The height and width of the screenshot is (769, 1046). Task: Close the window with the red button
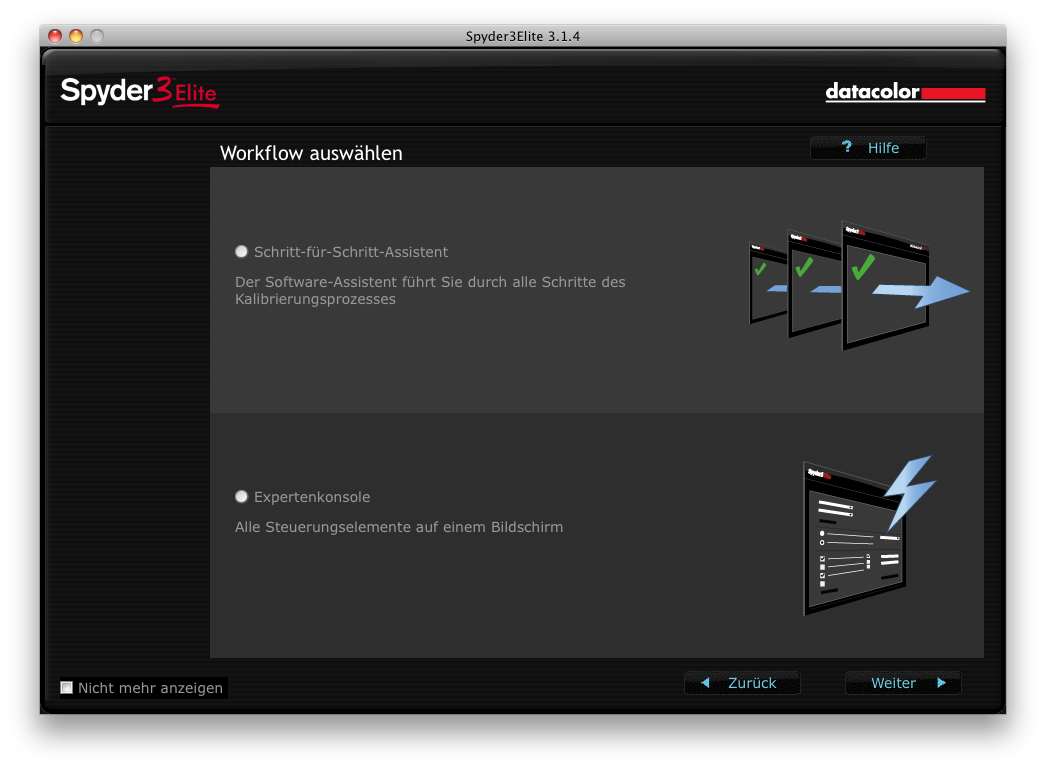(56, 36)
